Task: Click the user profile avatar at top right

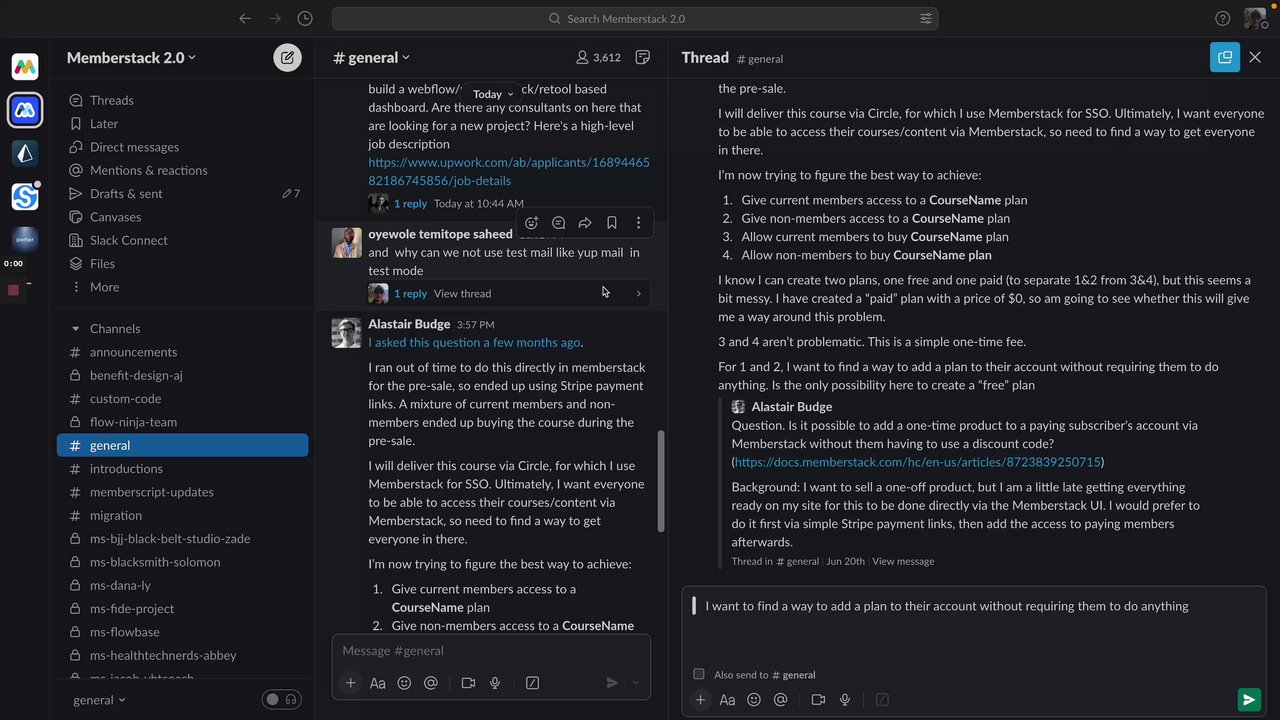Action: tap(1255, 18)
